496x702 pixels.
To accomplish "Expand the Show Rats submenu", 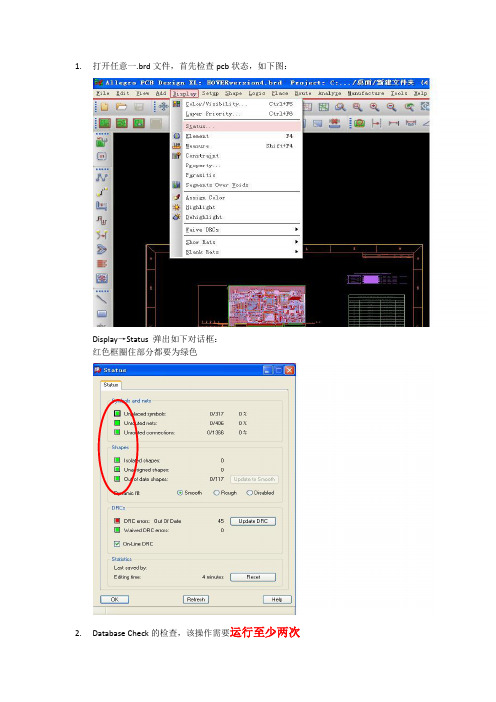I will pyautogui.click(x=242, y=242).
